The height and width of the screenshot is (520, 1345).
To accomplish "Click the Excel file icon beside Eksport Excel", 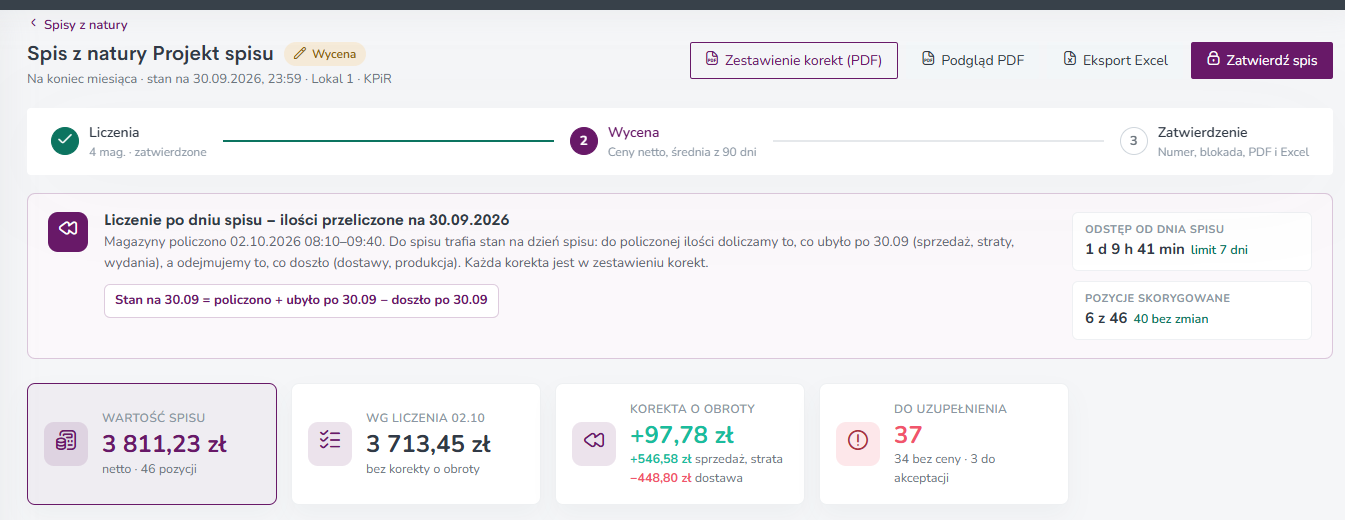I will pyautogui.click(x=1070, y=60).
